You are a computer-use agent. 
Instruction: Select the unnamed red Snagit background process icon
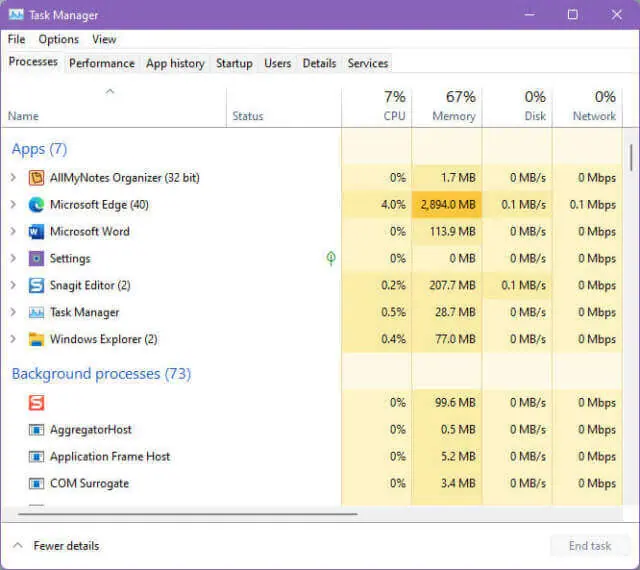[36, 403]
